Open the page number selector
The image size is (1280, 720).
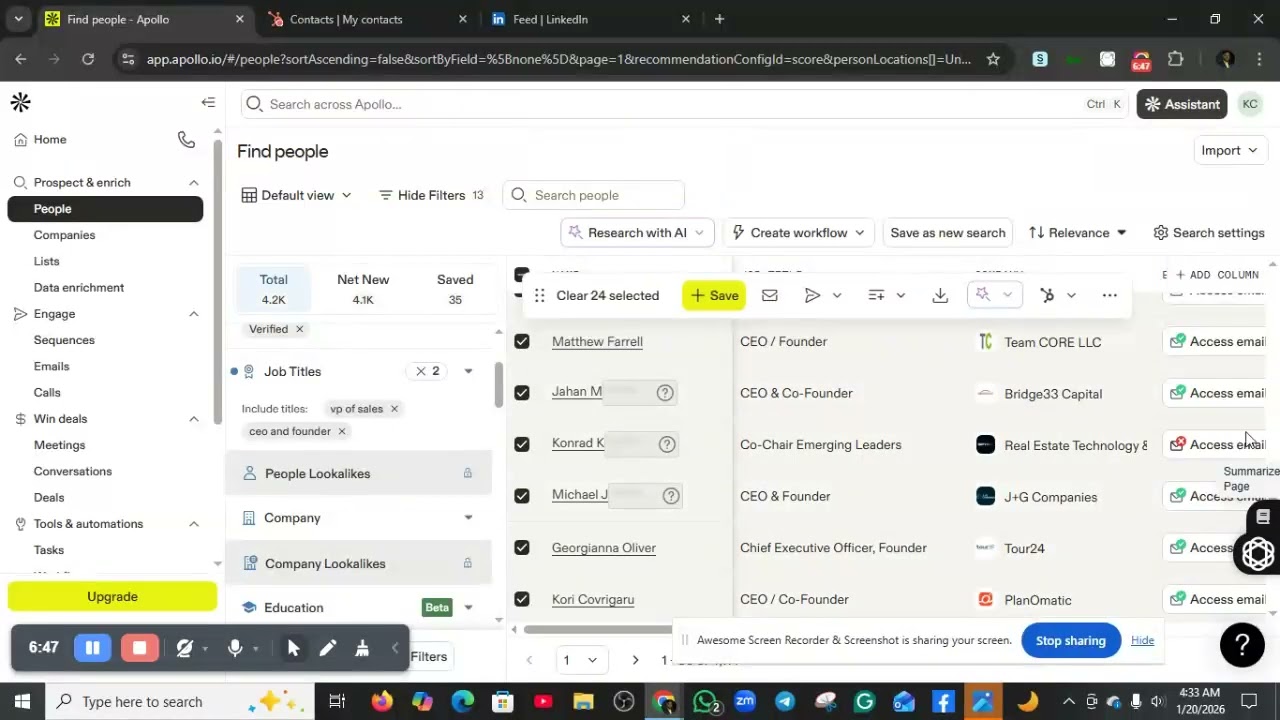[580, 660]
